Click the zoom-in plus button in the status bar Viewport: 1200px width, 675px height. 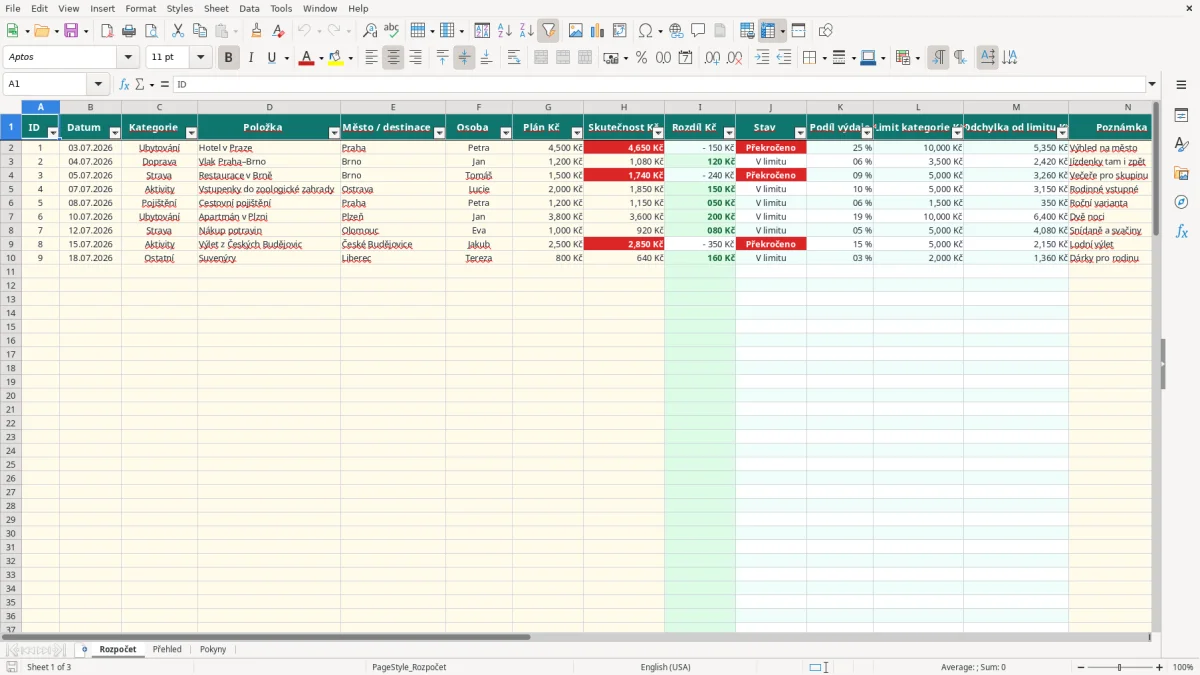[x=1160, y=667]
